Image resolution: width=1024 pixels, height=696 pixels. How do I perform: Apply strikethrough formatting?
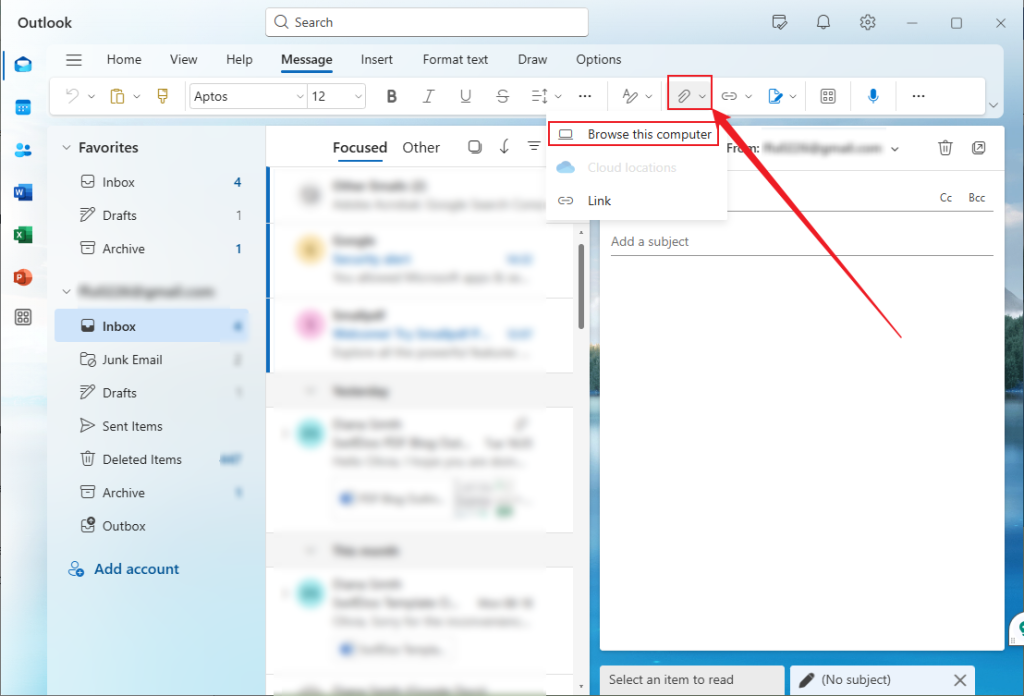coord(502,95)
